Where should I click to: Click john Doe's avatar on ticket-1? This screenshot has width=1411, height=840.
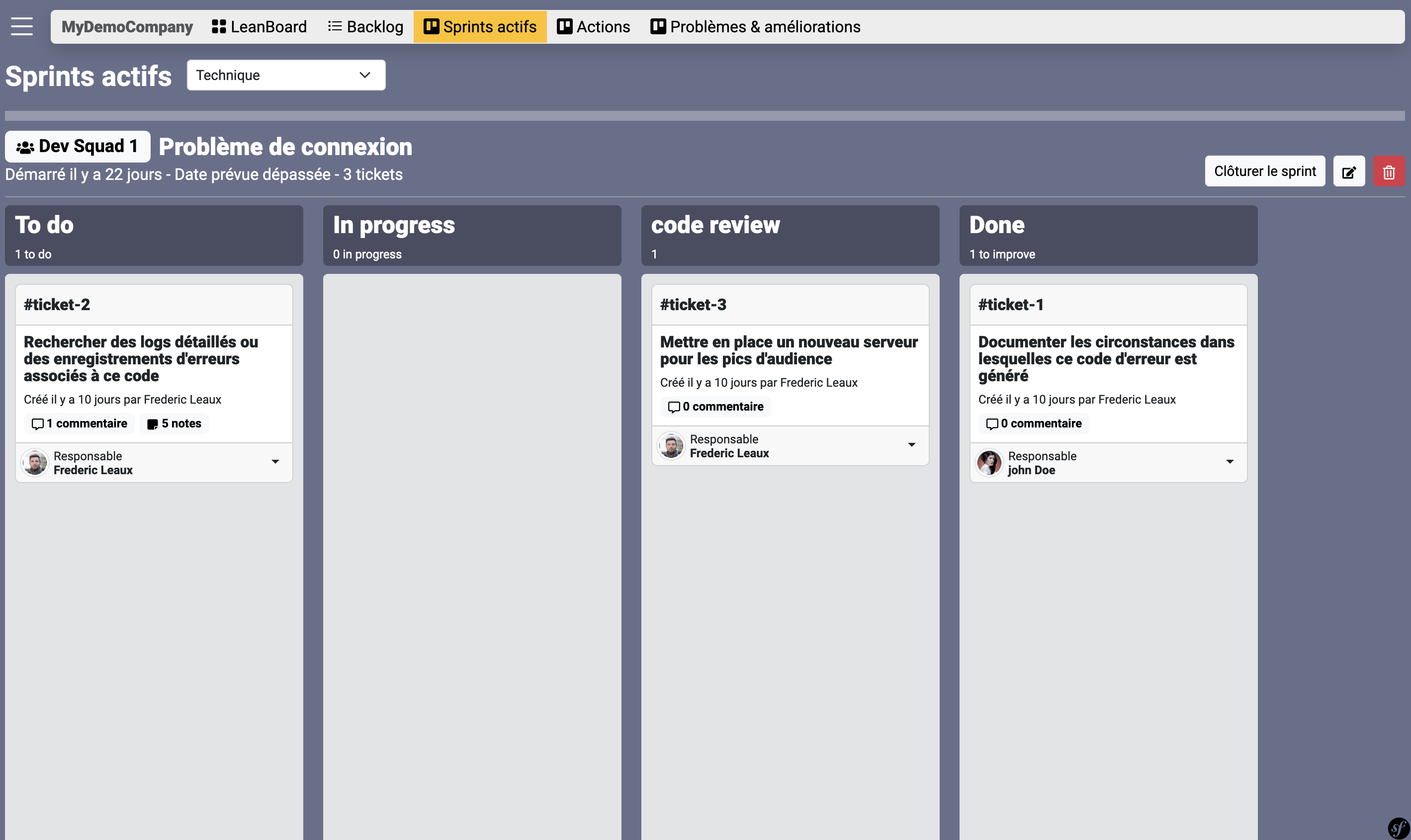[989, 463]
